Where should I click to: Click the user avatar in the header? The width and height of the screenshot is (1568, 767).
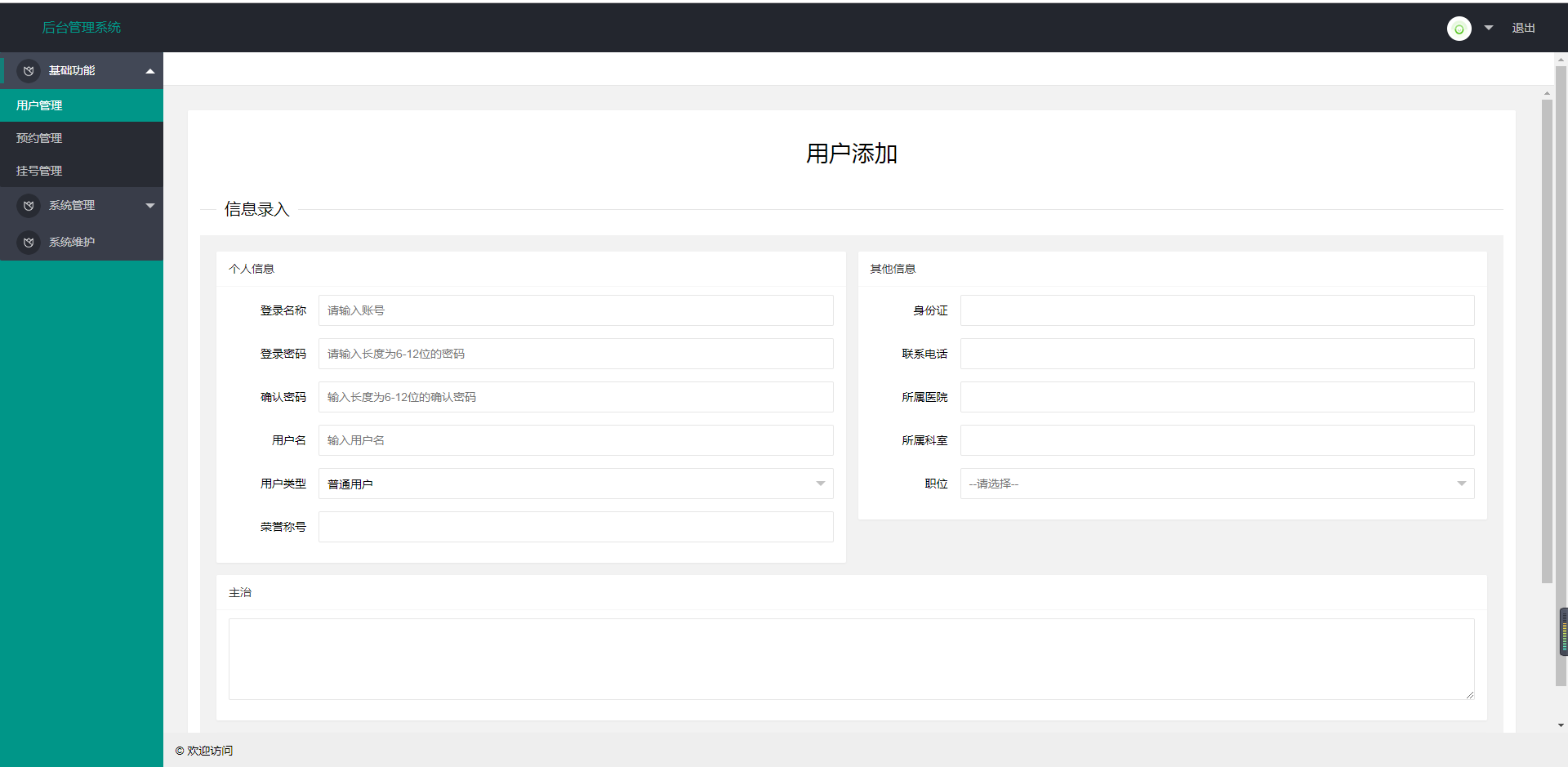coord(1459,29)
